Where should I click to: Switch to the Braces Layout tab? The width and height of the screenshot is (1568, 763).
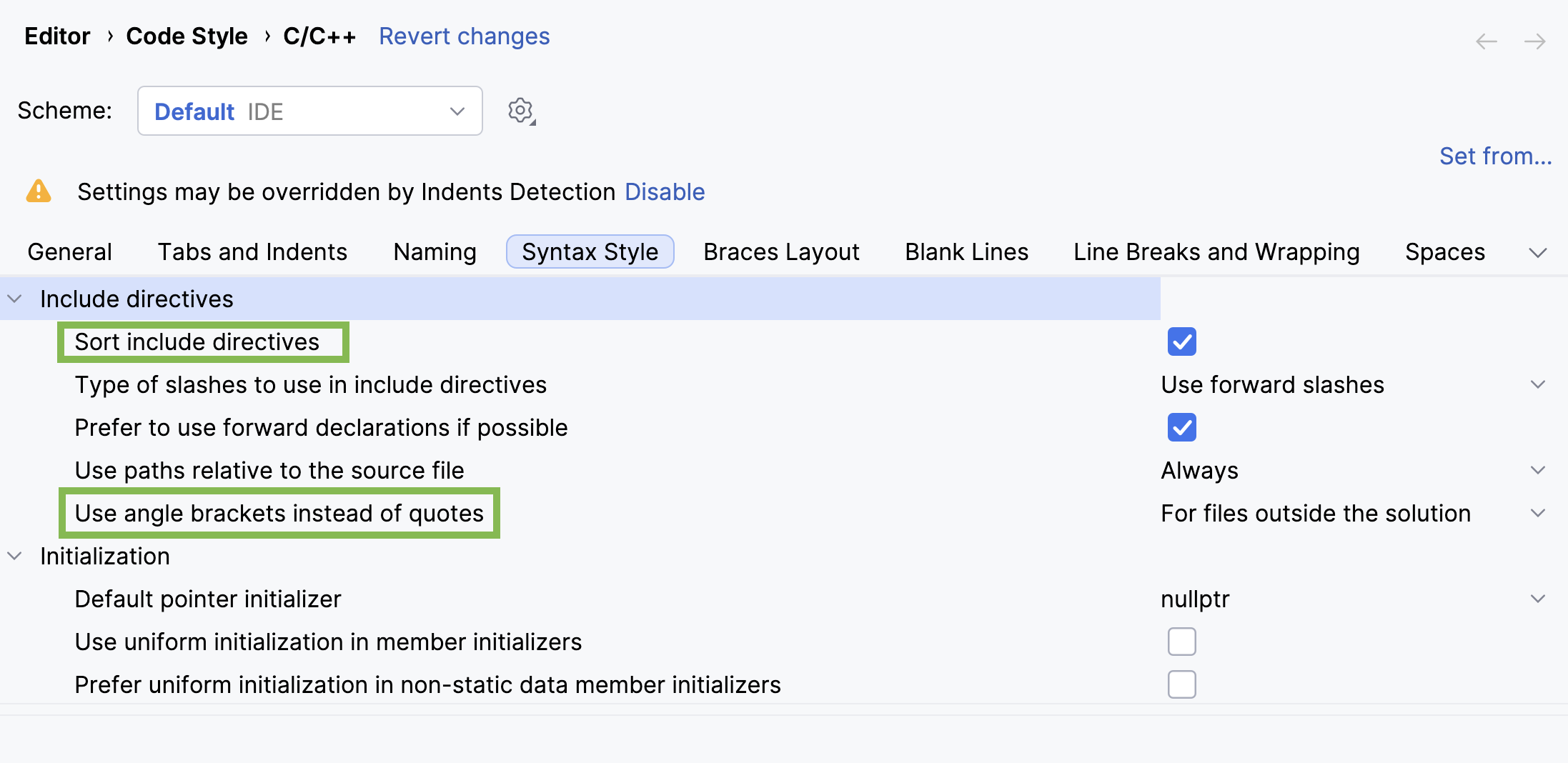pos(780,251)
